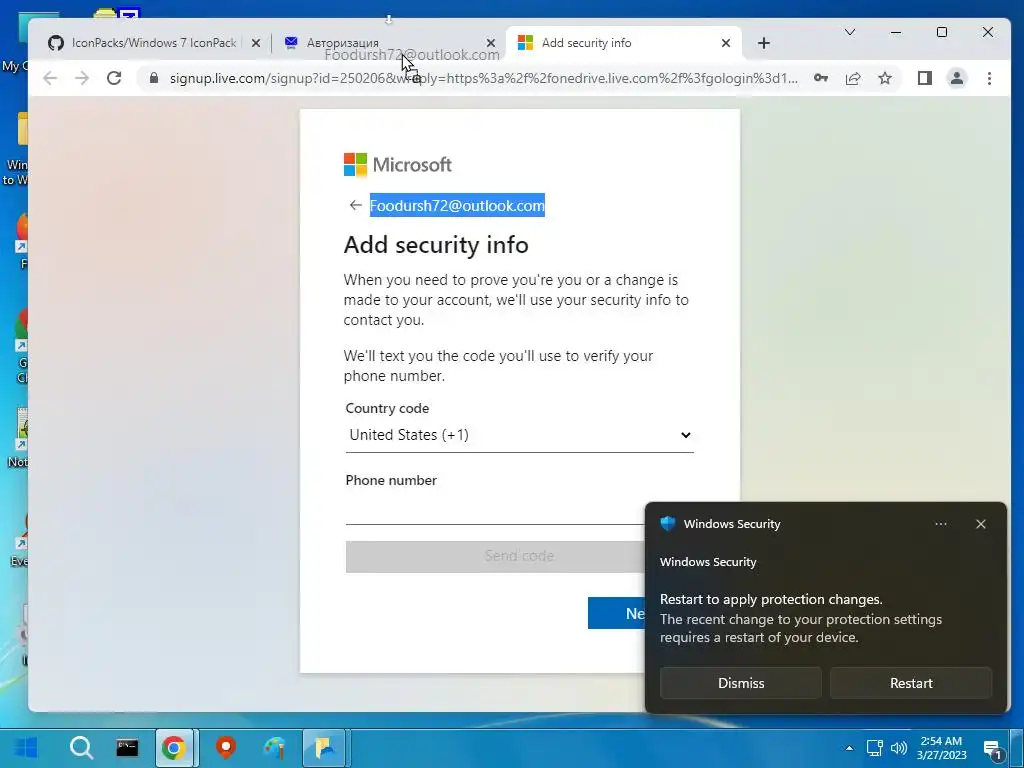Screen dimensions: 1024x768
Task: Close the IconPacks GitHub tab
Action: (256, 43)
